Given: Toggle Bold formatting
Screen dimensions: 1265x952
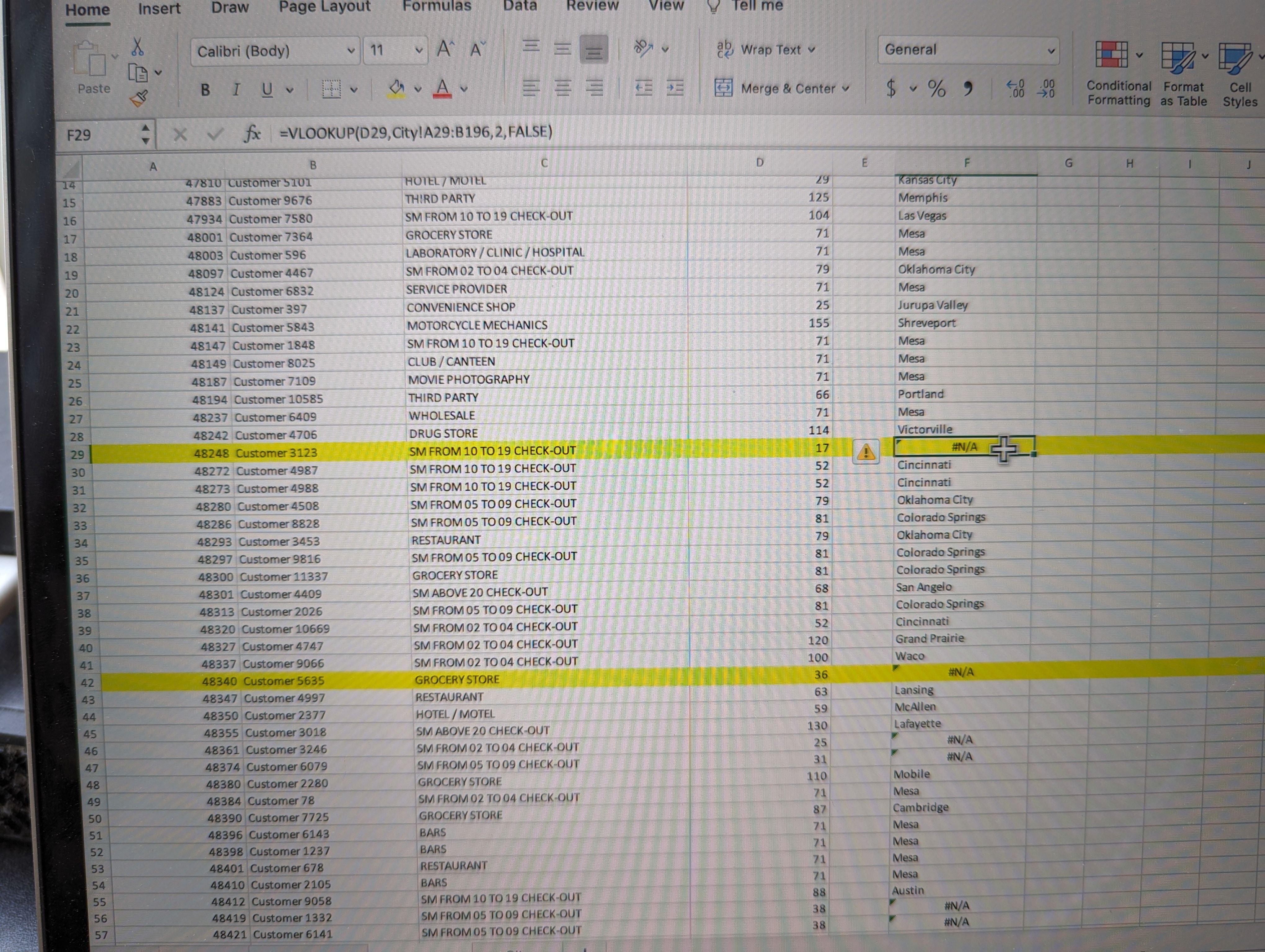Looking at the screenshot, I should click(205, 90).
